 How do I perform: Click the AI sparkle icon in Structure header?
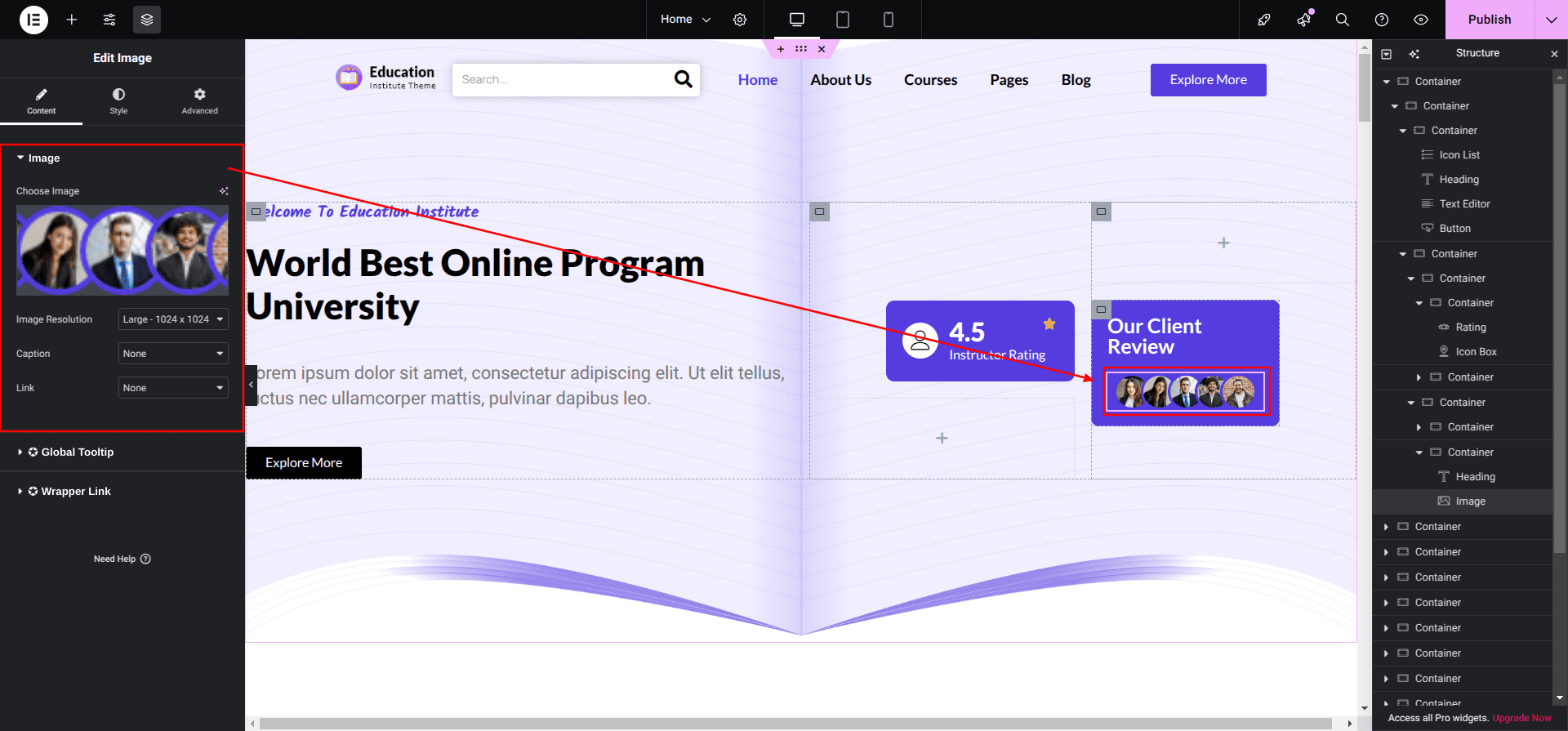(x=1414, y=54)
